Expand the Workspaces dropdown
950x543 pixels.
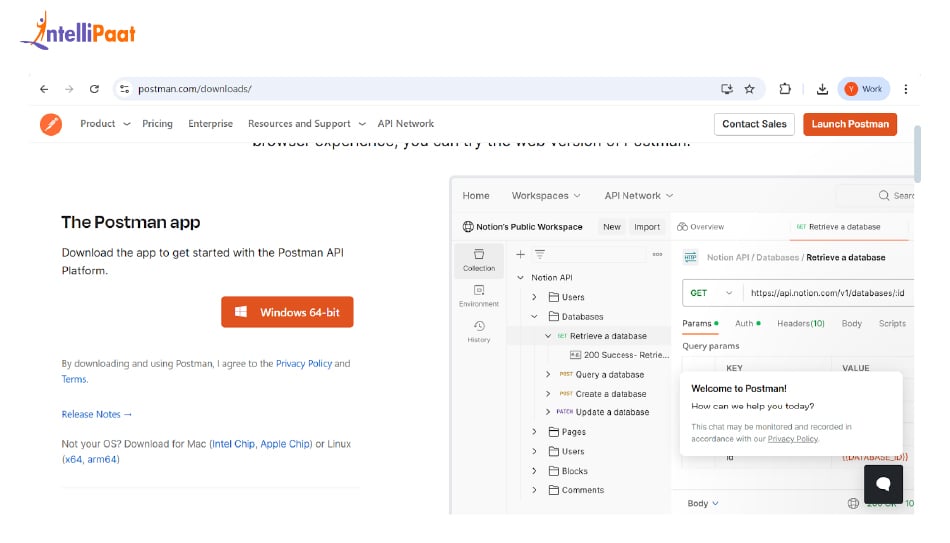click(546, 196)
